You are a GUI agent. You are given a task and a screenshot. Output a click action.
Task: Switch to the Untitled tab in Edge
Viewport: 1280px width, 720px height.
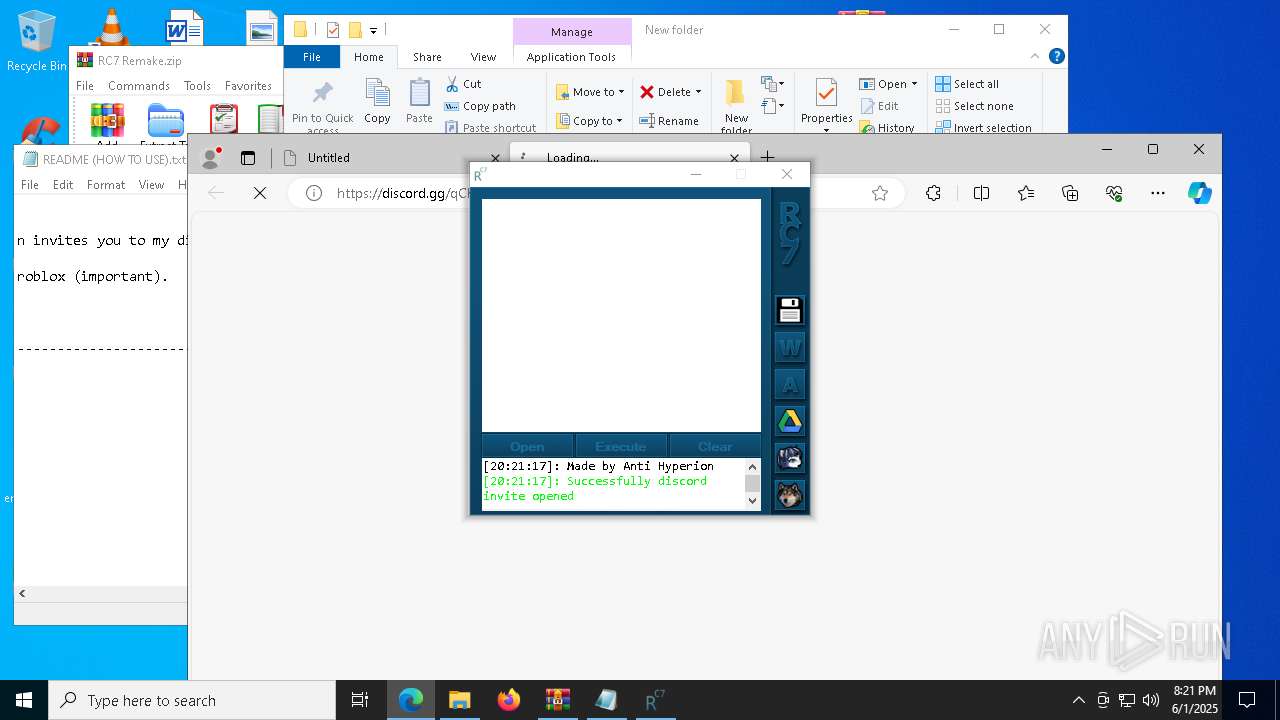point(390,157)
